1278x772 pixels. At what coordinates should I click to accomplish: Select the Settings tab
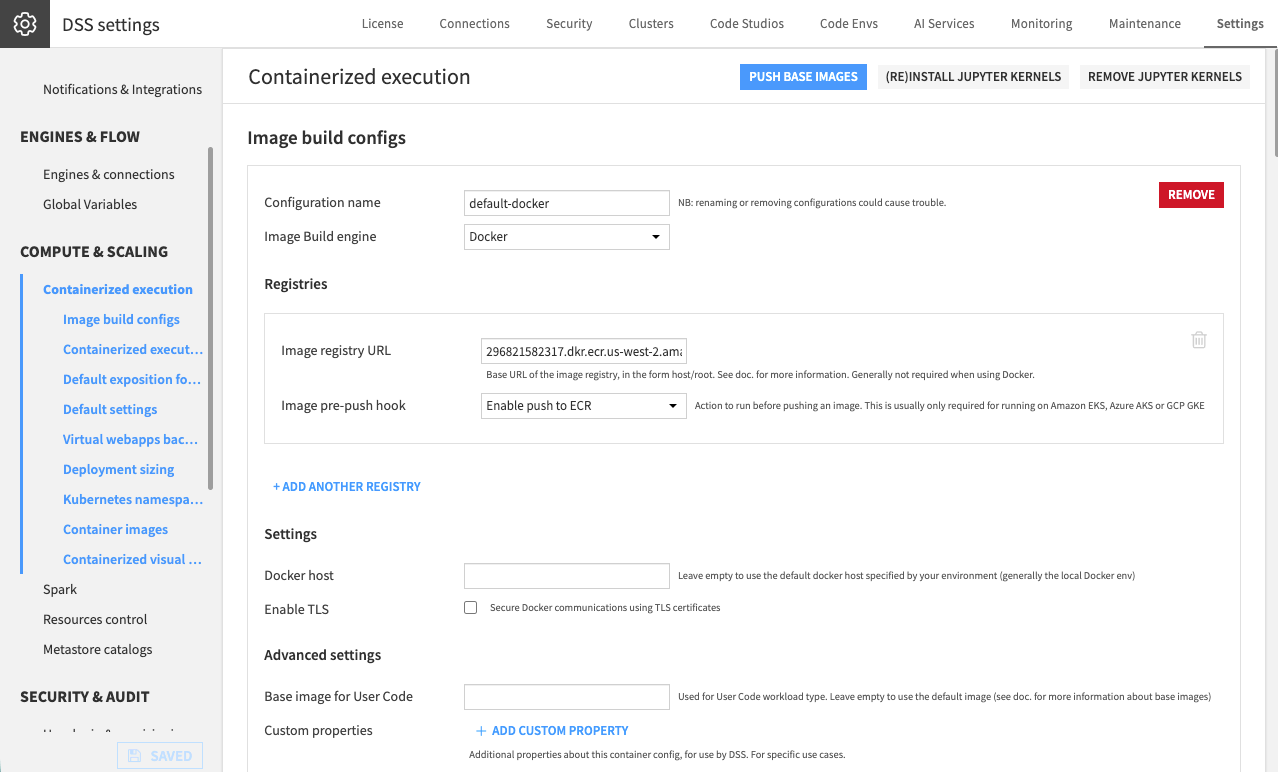1240,24
